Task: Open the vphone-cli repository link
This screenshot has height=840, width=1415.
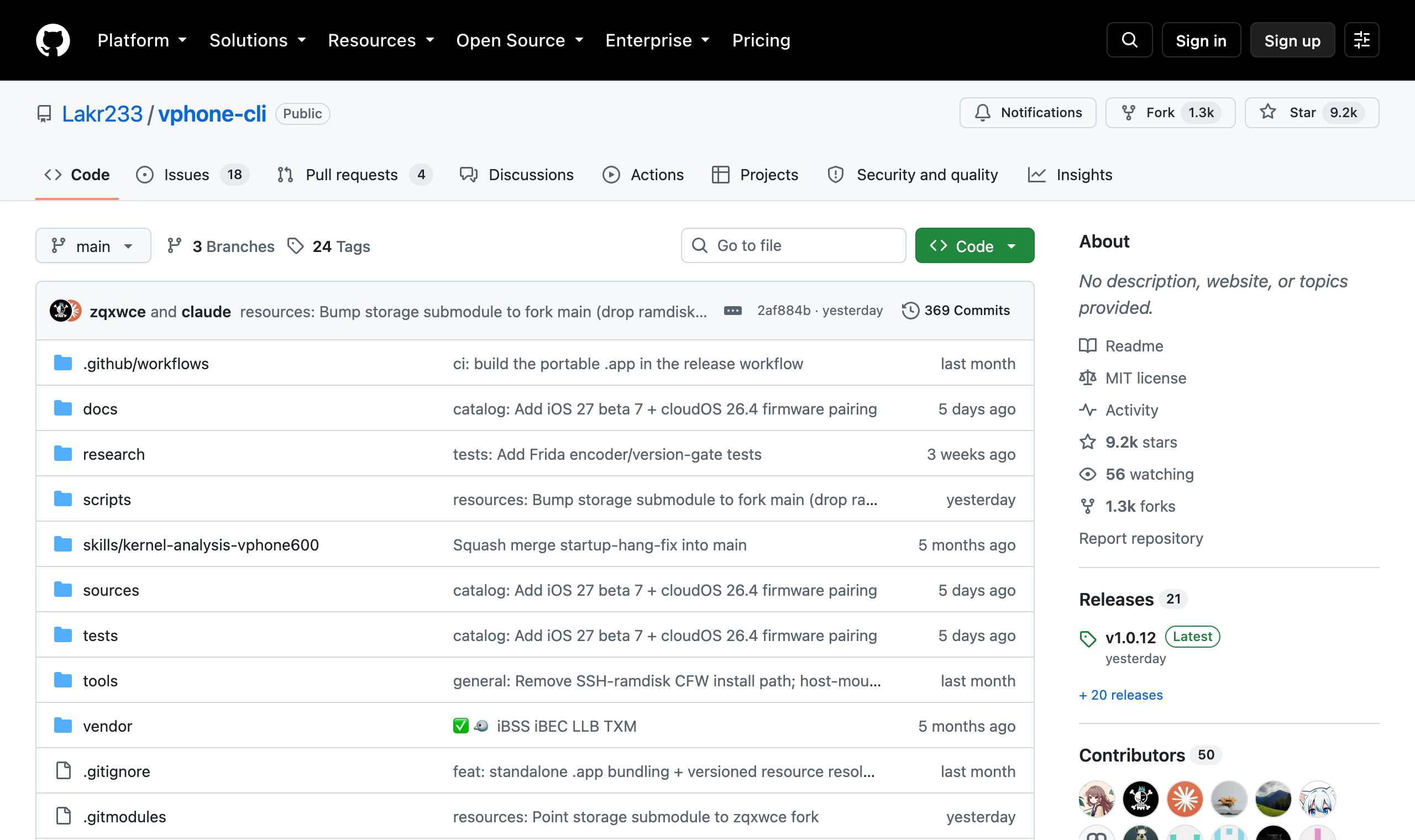Action: [212, 114]
